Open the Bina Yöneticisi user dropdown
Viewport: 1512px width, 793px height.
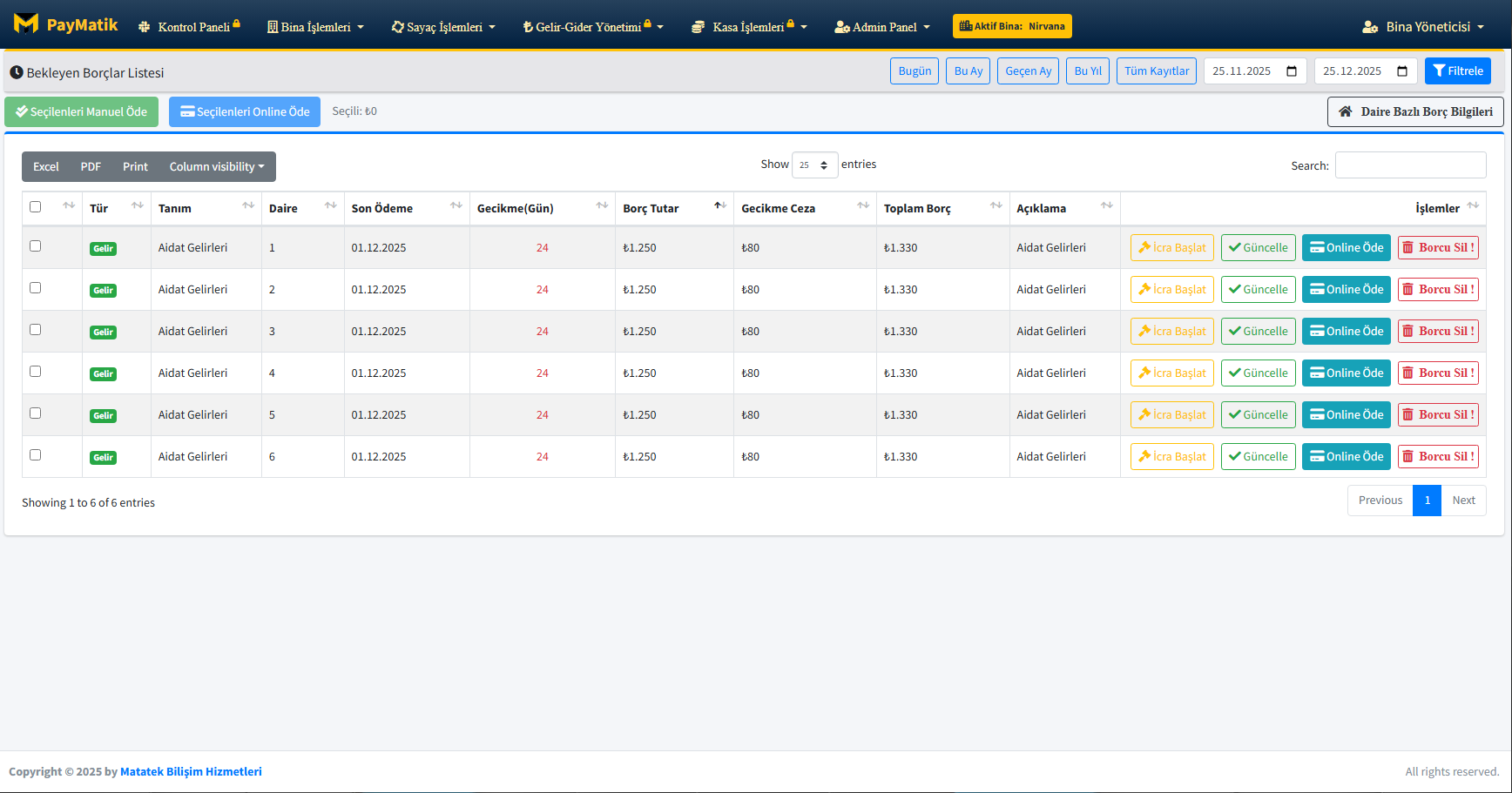click(x=1423, y=27)
